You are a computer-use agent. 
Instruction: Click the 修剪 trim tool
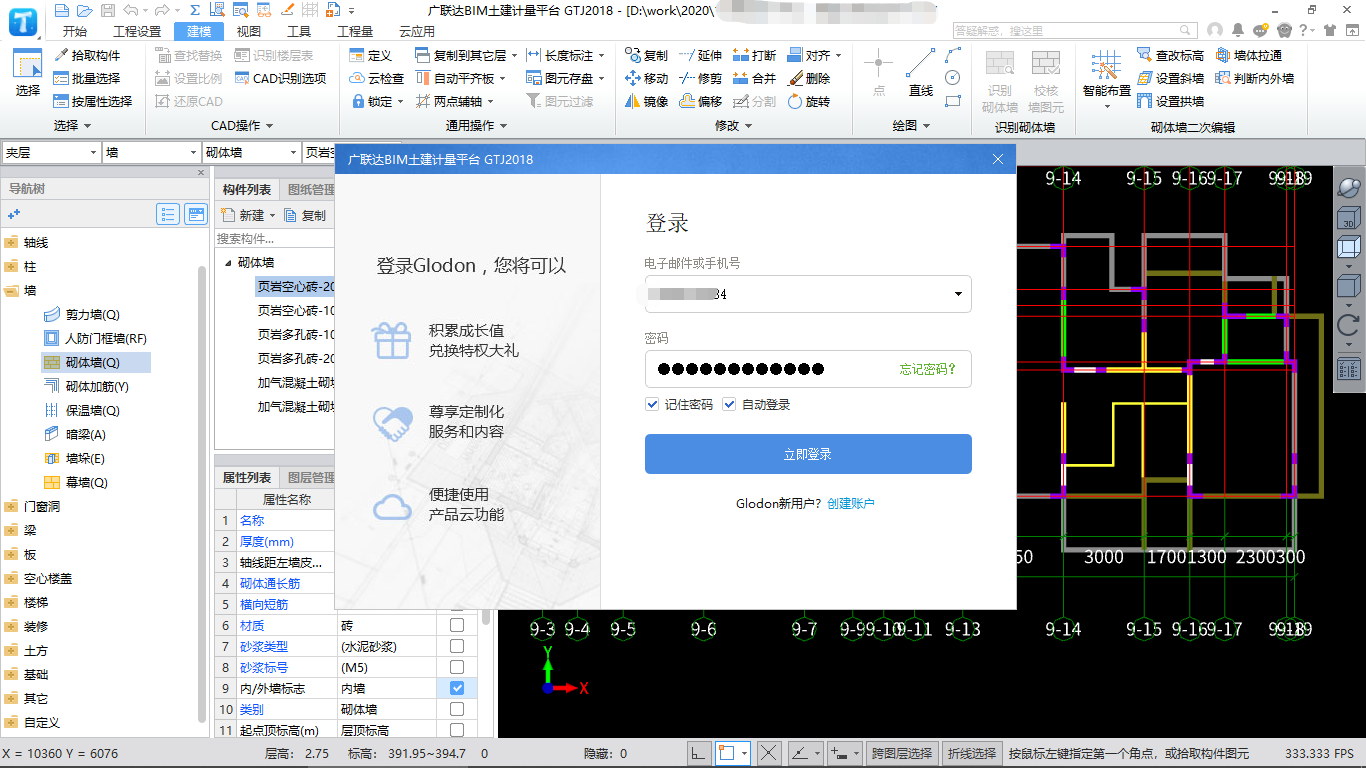700,78
